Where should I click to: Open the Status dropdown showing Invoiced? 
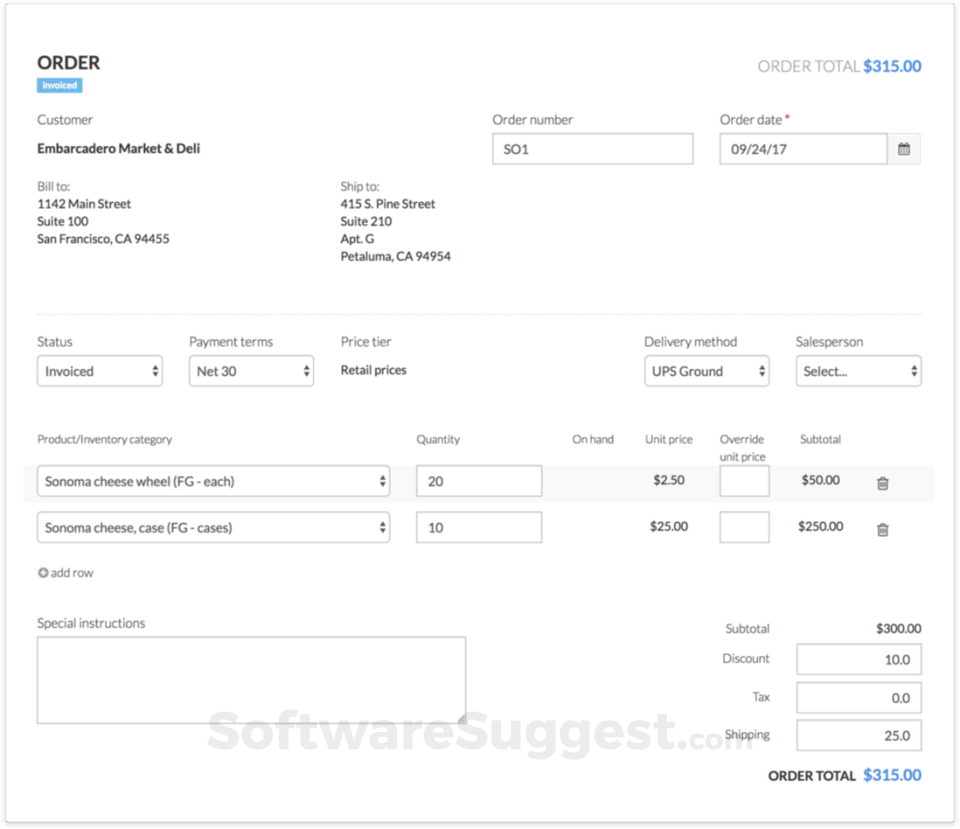coord(100,371)
